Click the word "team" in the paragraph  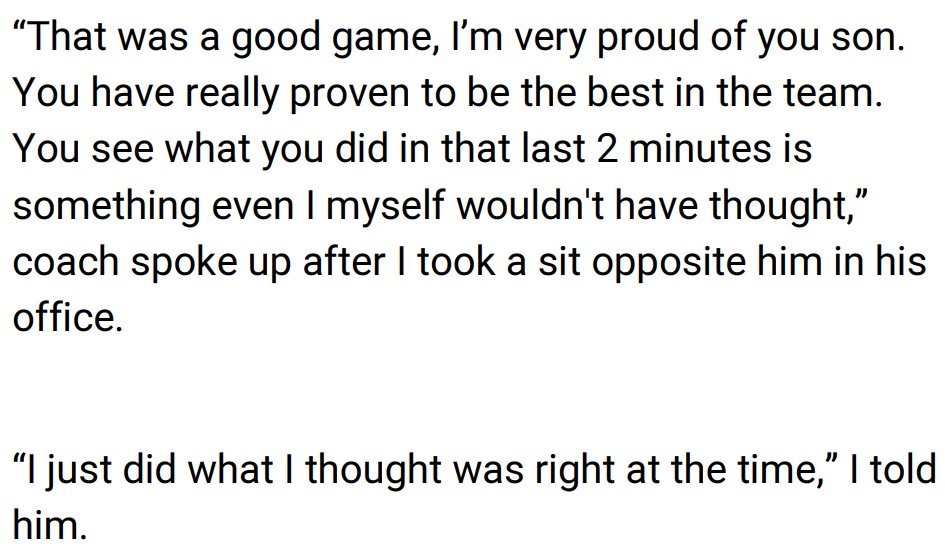(831, 94)
